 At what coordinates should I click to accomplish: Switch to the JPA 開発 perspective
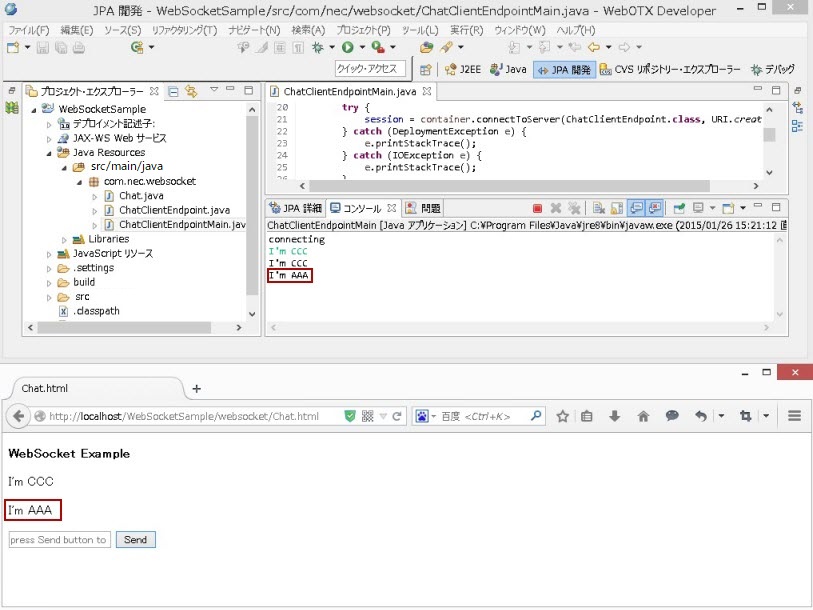pos(564,69)
